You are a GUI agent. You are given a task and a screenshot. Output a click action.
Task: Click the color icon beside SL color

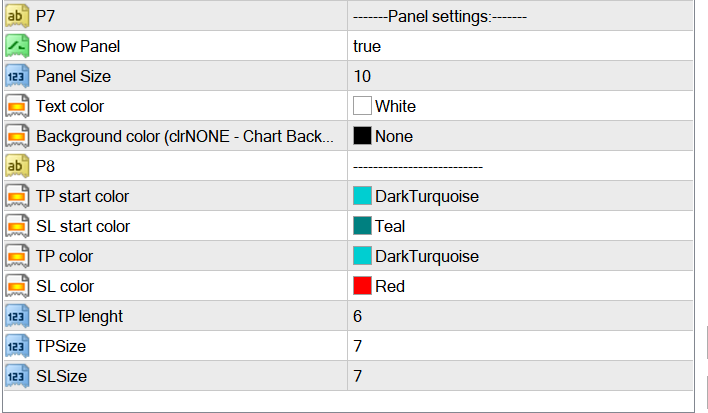click(17, 286)
